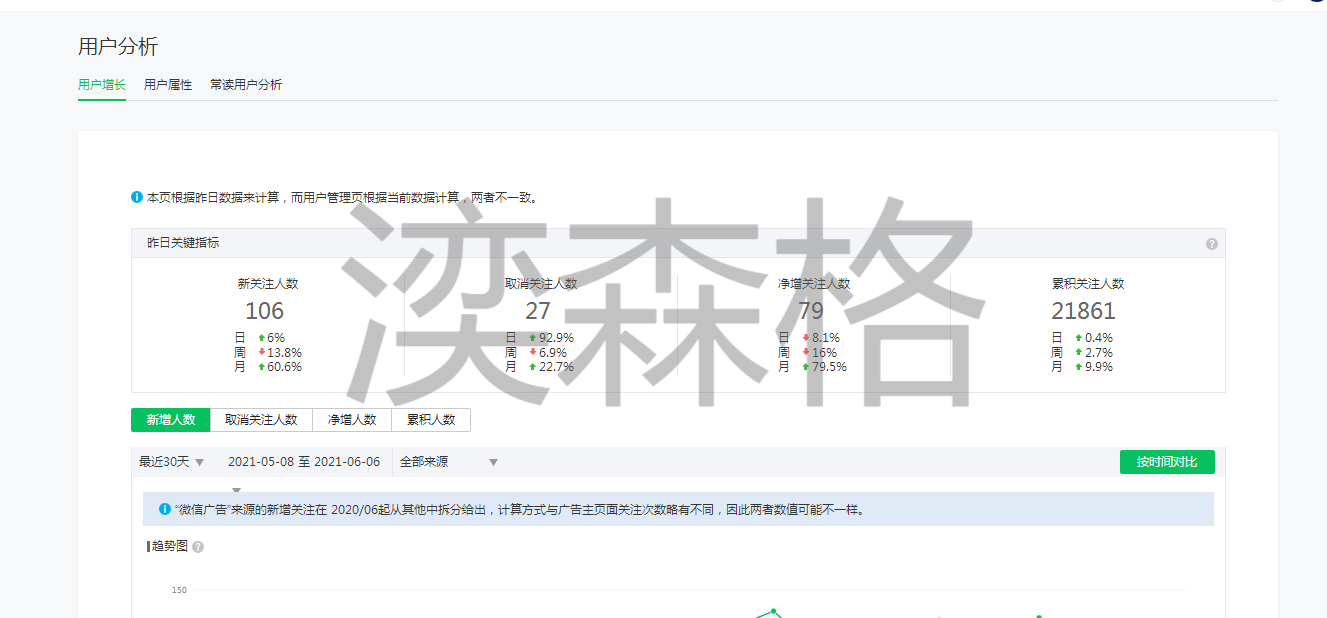Screen dimensions: 1327x618
Task: Switch chart to 净增人数
Action: 352,420
